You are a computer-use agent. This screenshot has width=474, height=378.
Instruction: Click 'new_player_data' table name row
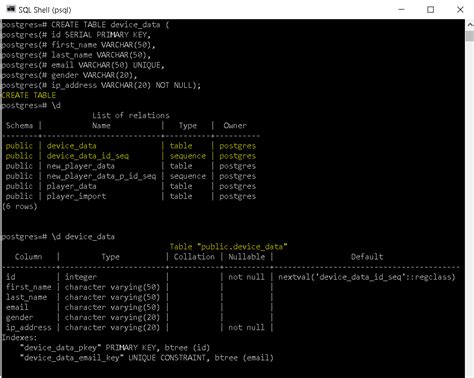point(80,166)
